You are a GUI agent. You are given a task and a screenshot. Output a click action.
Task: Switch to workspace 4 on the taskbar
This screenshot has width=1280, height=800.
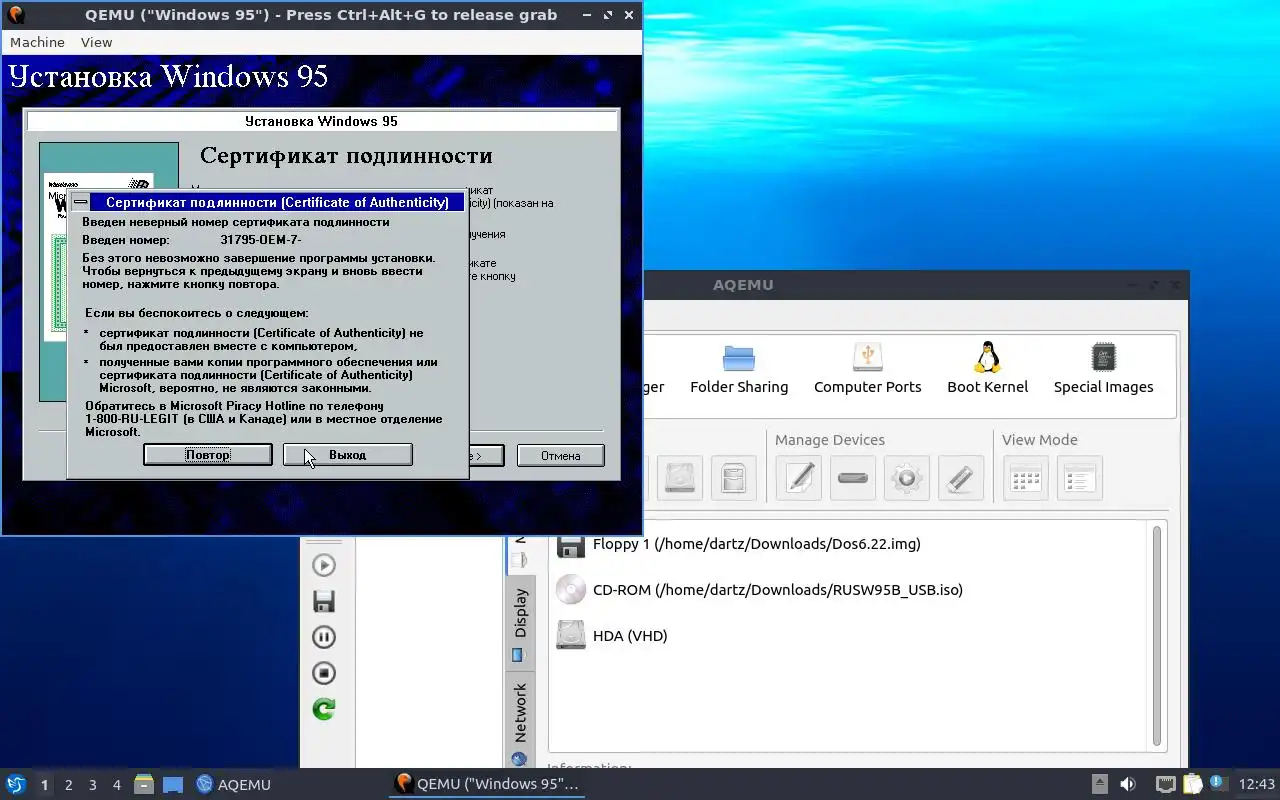point(116,785)
